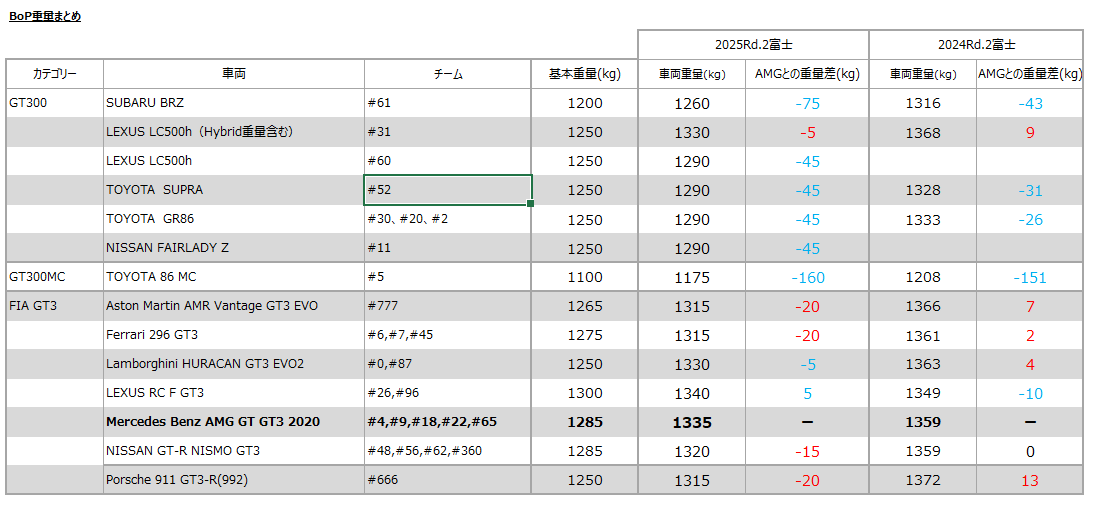Click the 1372 vehicle weight cell

pos(922,480)
